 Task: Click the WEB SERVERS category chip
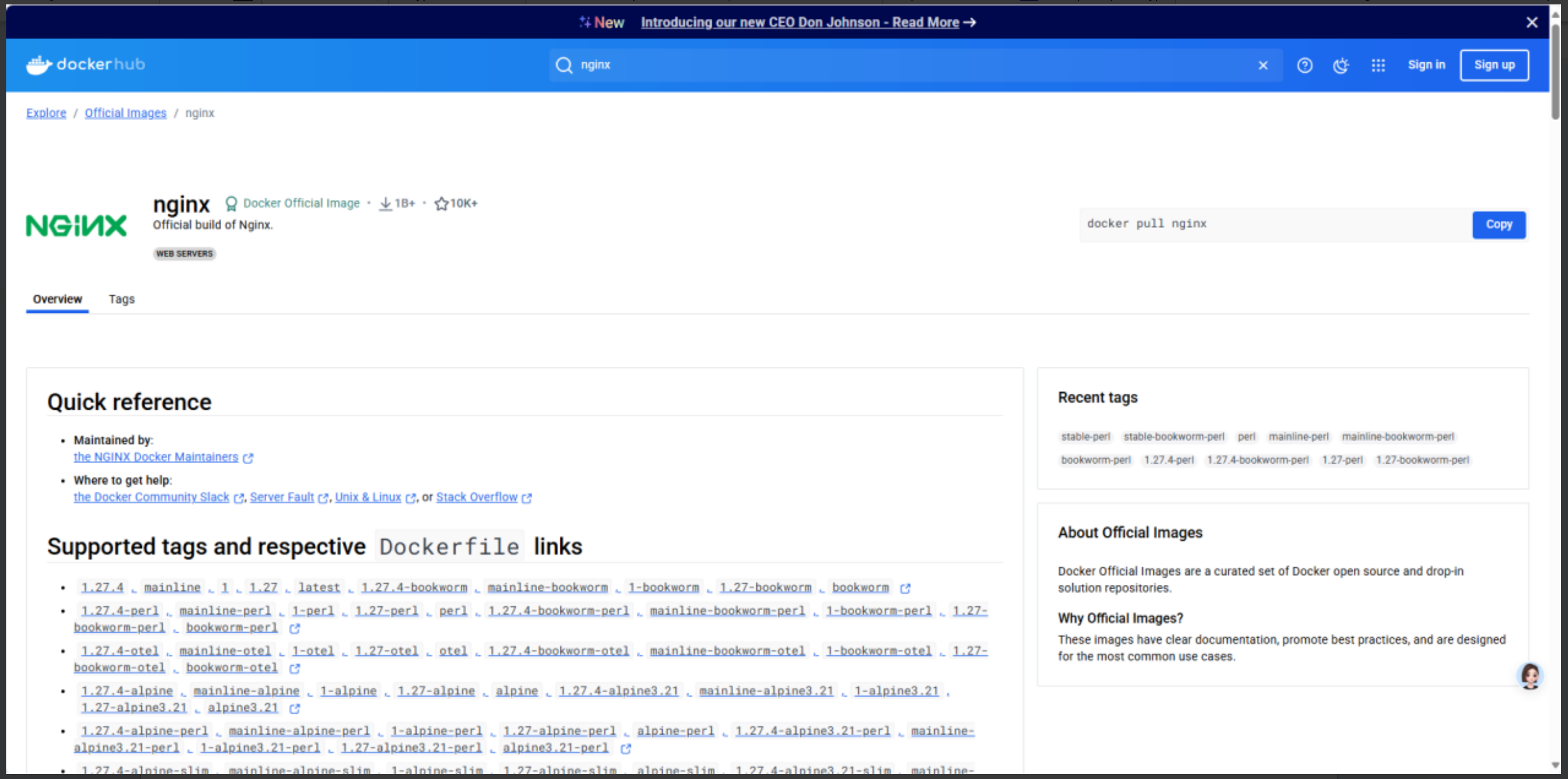tap(185, 254)
